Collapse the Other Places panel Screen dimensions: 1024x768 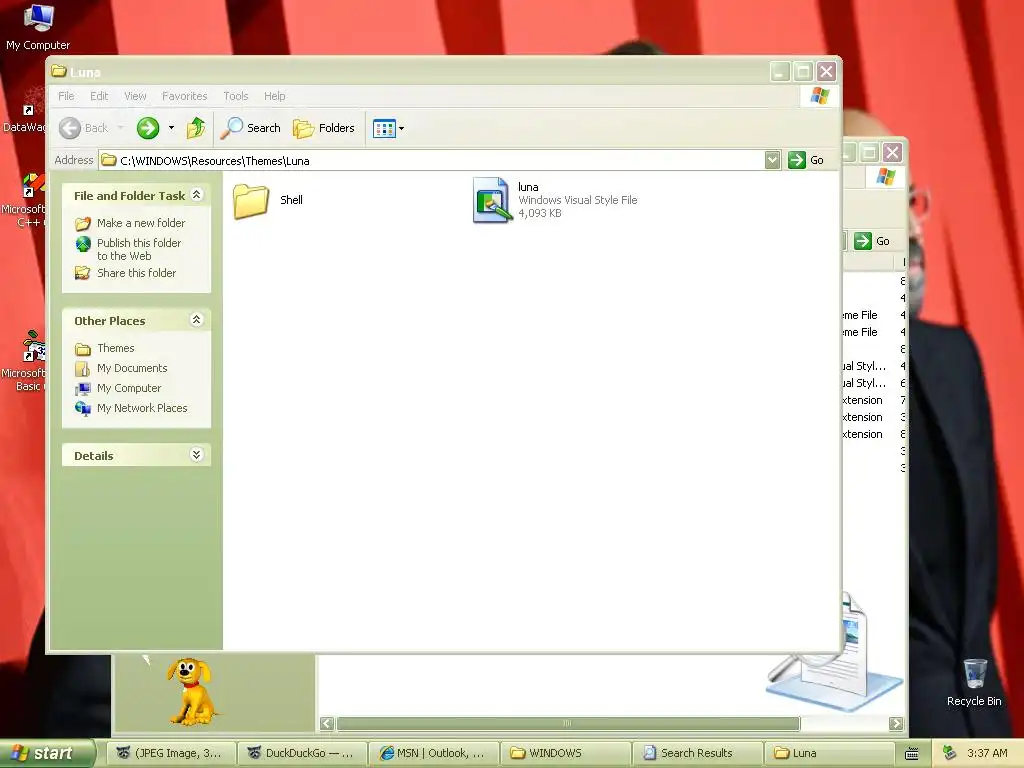[x=197, y=319]
